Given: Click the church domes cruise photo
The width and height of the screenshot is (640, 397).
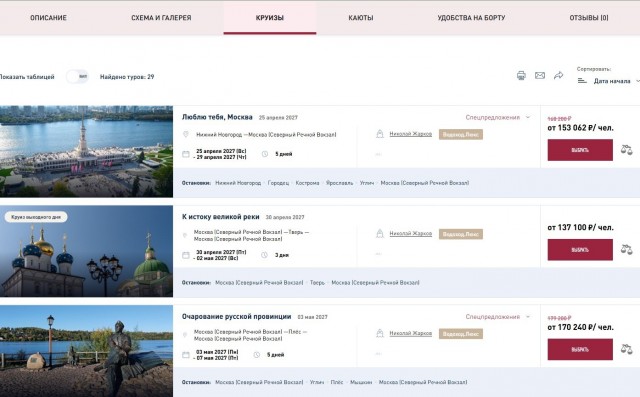Looking at the screenshot, I should pyautogui.click(x=86, y=251).
